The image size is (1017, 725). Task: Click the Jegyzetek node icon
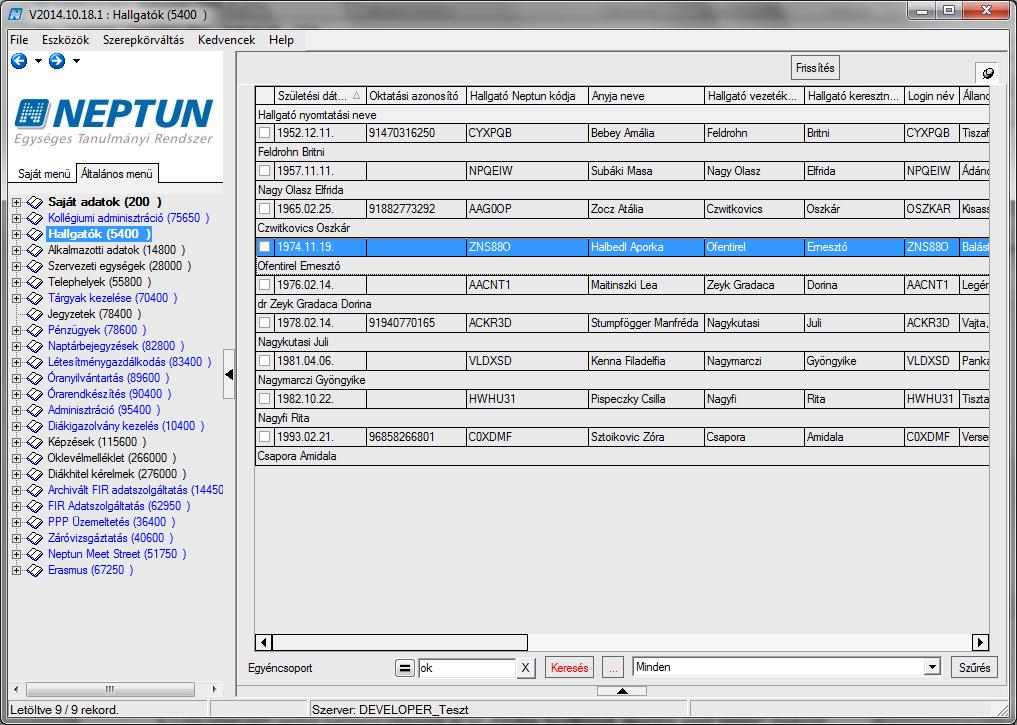(34, 314)
